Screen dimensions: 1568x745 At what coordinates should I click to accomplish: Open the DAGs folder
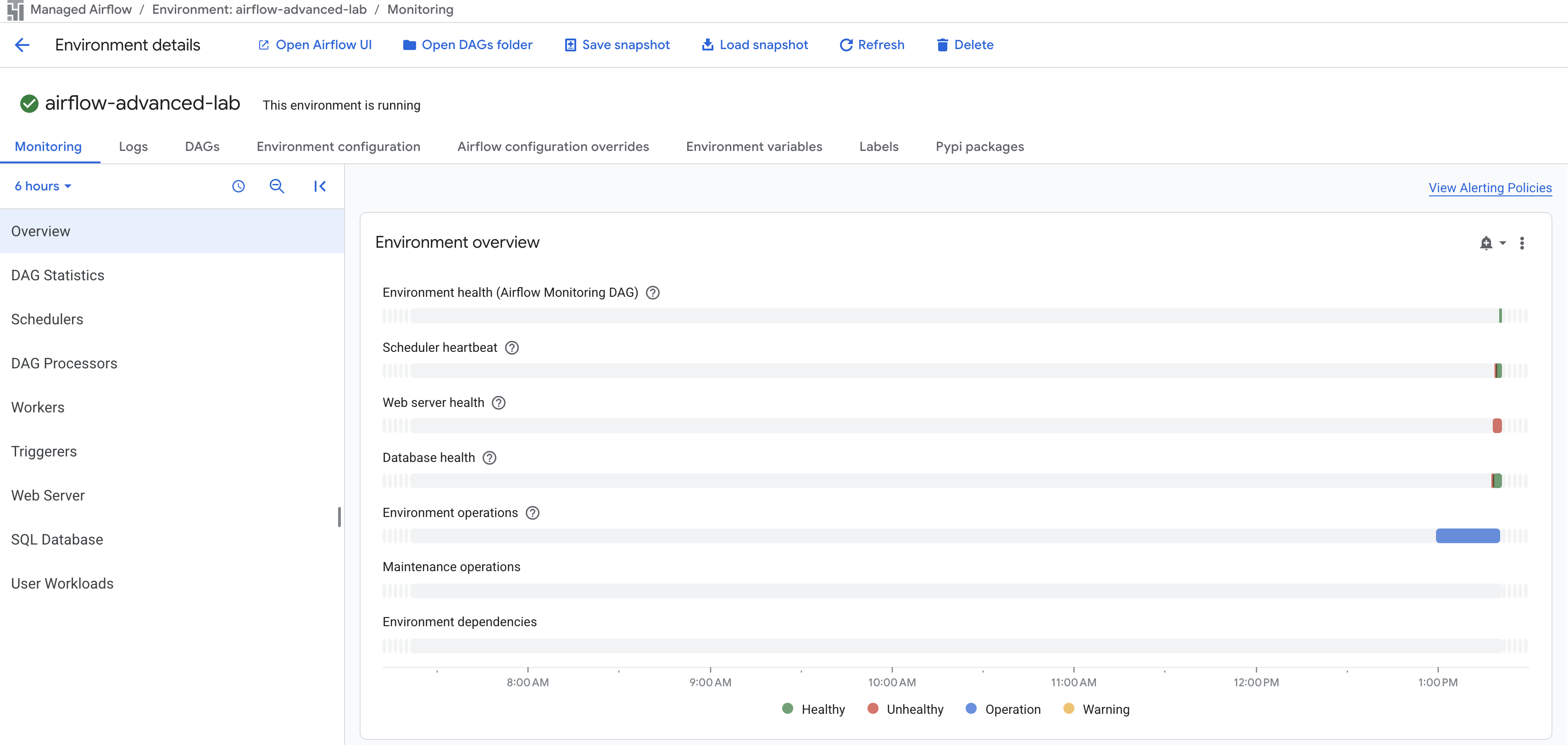(x=467, y=44)
